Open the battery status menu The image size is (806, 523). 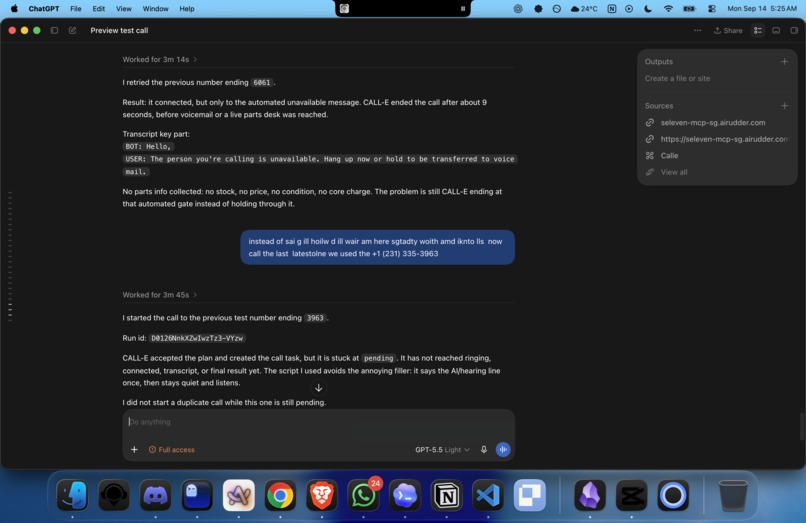[689, 9]
